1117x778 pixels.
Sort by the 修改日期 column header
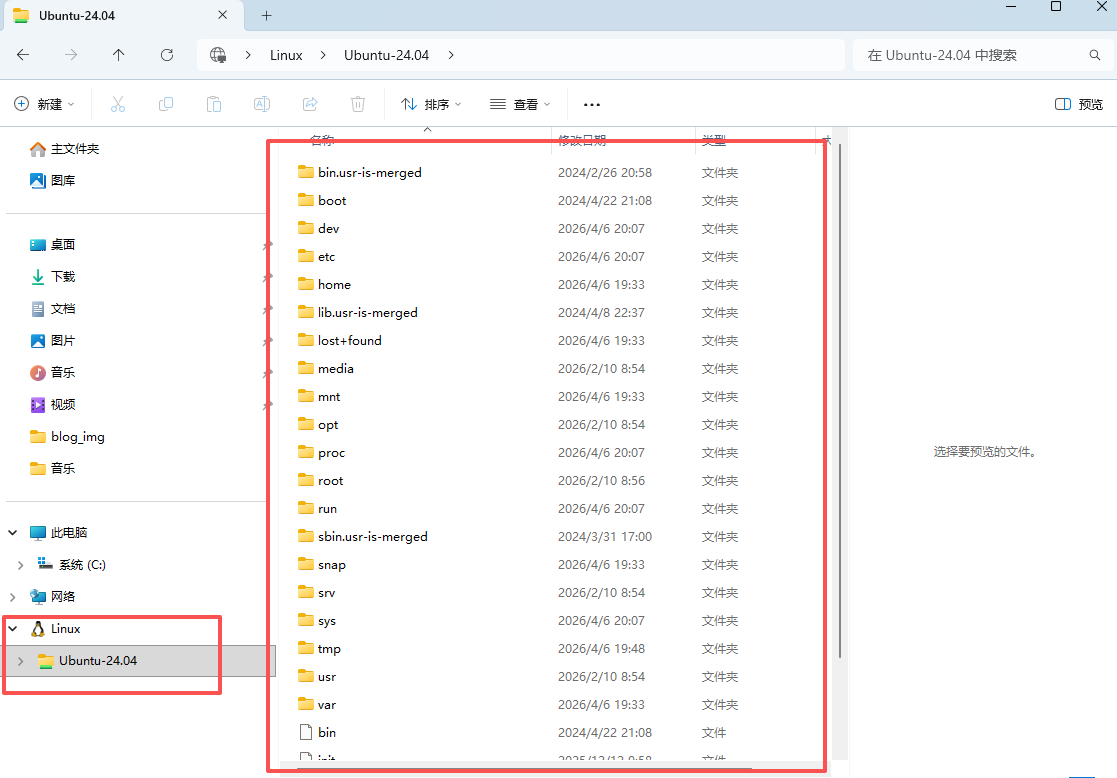pos(582,140)
